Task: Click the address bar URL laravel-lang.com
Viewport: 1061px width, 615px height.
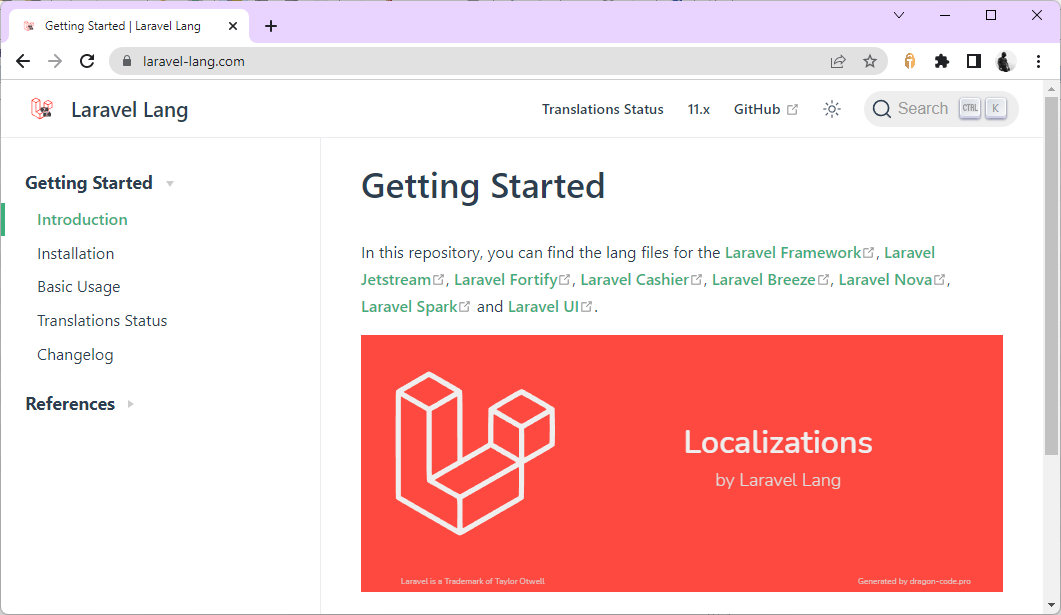Action: coord(194,62)
